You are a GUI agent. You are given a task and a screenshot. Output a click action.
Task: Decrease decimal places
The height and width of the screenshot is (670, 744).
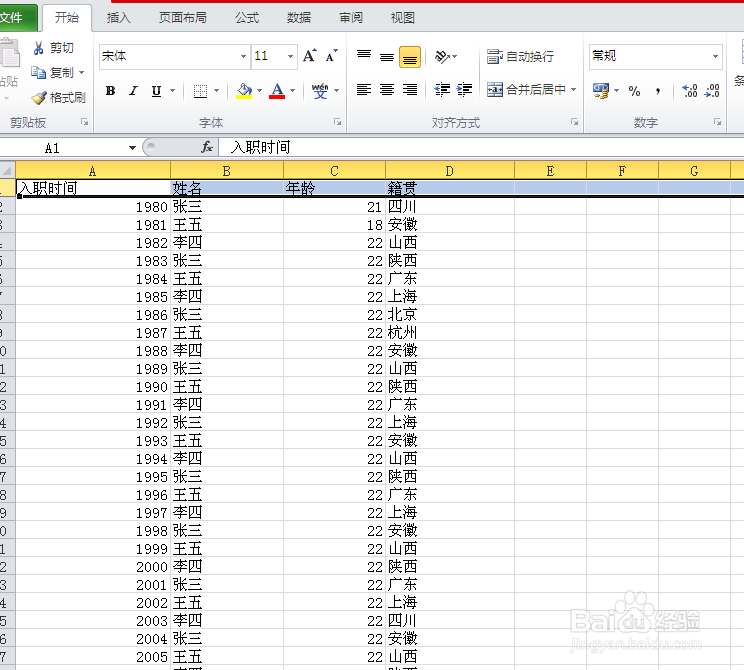[712, 91]
